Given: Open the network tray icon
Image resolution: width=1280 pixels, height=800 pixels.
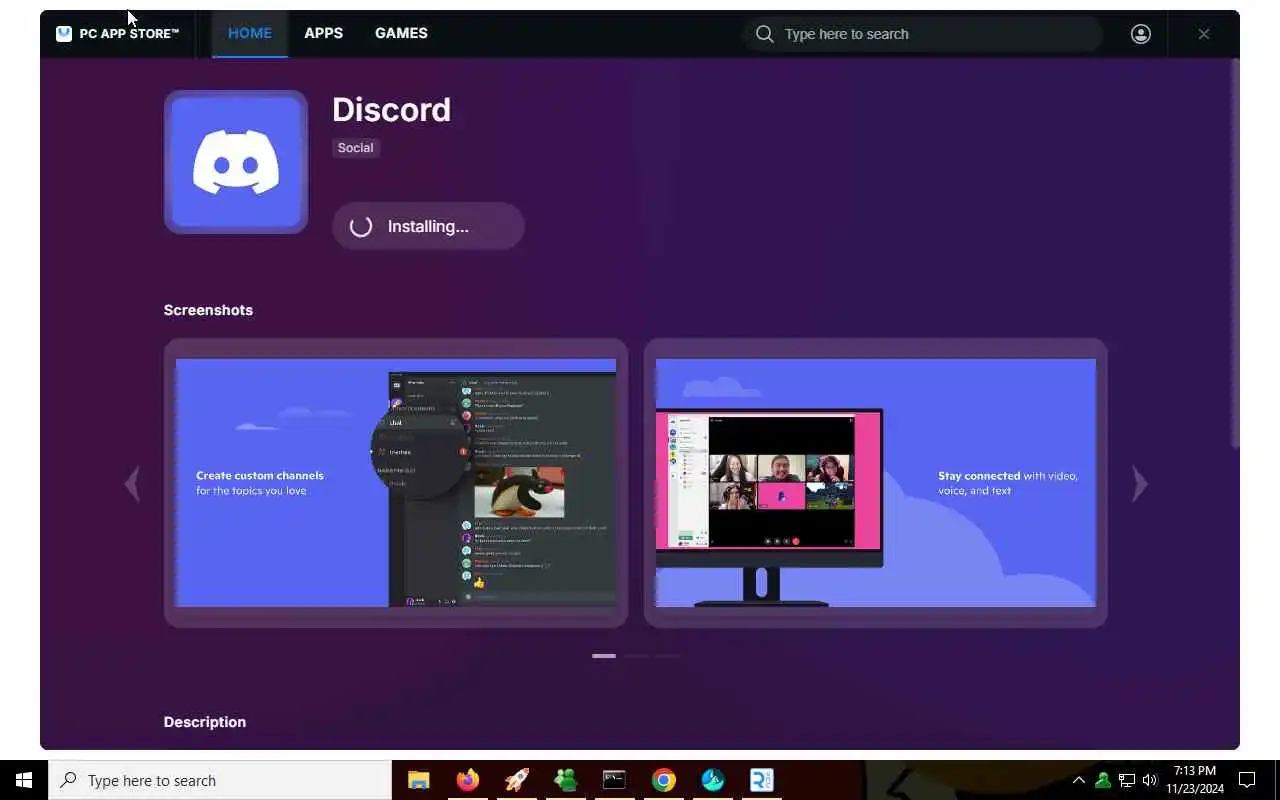Looking at the screenshot, I should [1127, 780].
